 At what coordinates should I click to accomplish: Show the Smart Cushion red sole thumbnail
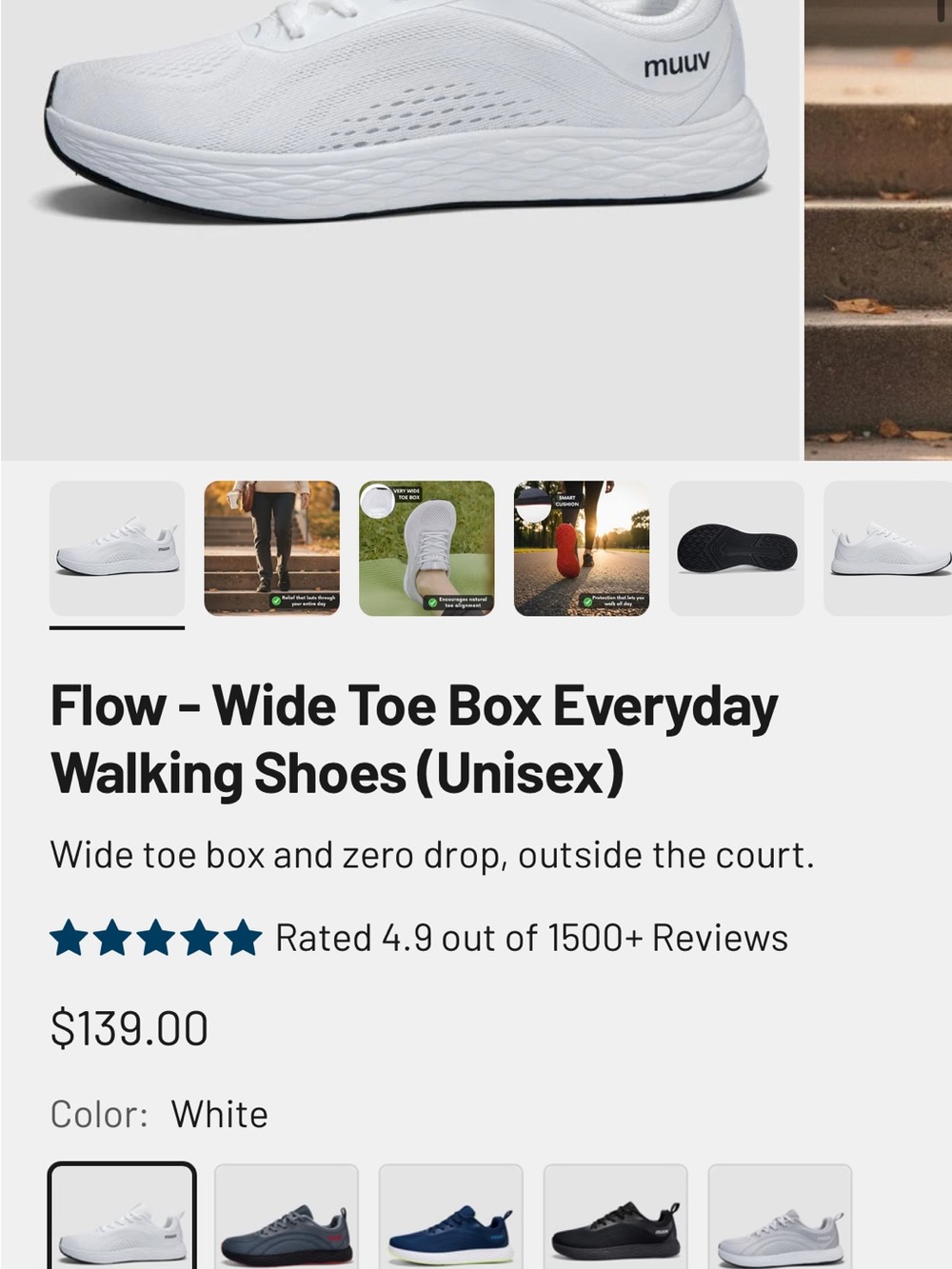(x=582, y=548)
